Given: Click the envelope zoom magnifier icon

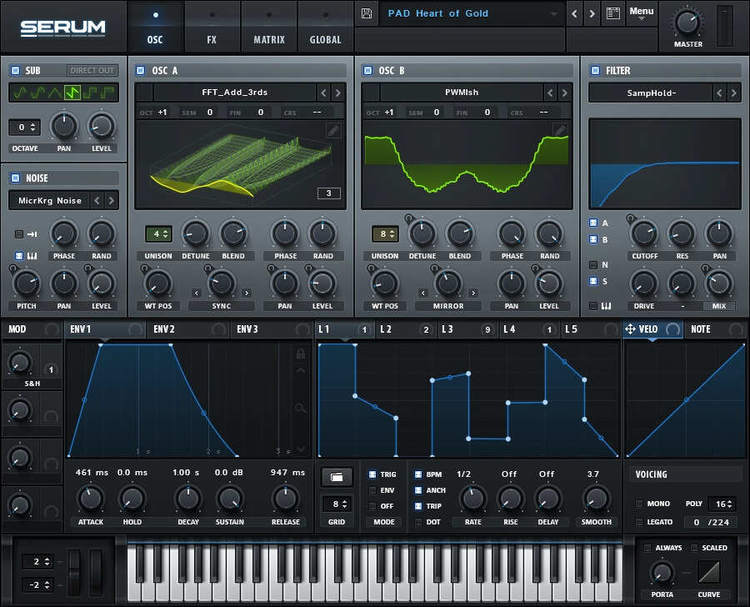Looking at the screenshot, I should (x=300, y=408).
